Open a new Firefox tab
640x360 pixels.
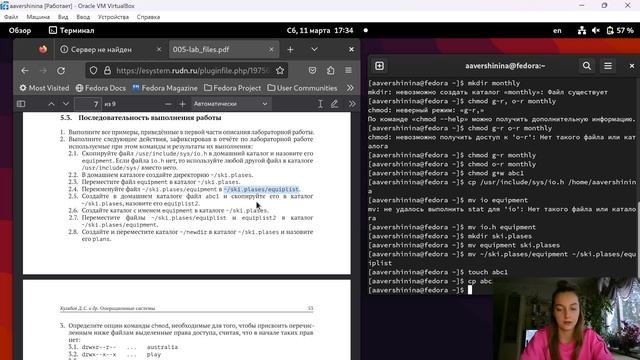(x=290, y=49)
